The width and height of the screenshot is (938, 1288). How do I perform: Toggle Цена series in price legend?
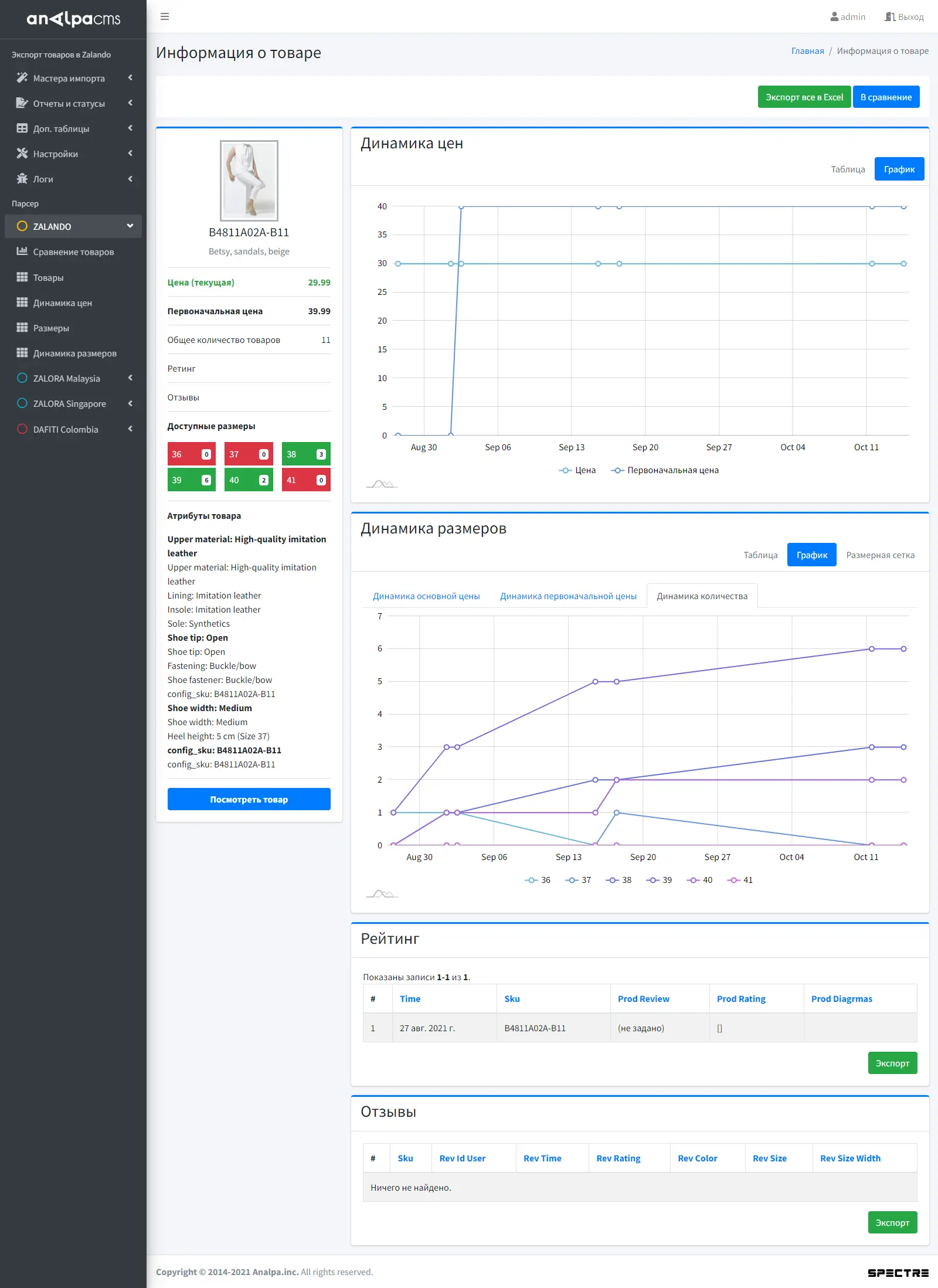577,470
